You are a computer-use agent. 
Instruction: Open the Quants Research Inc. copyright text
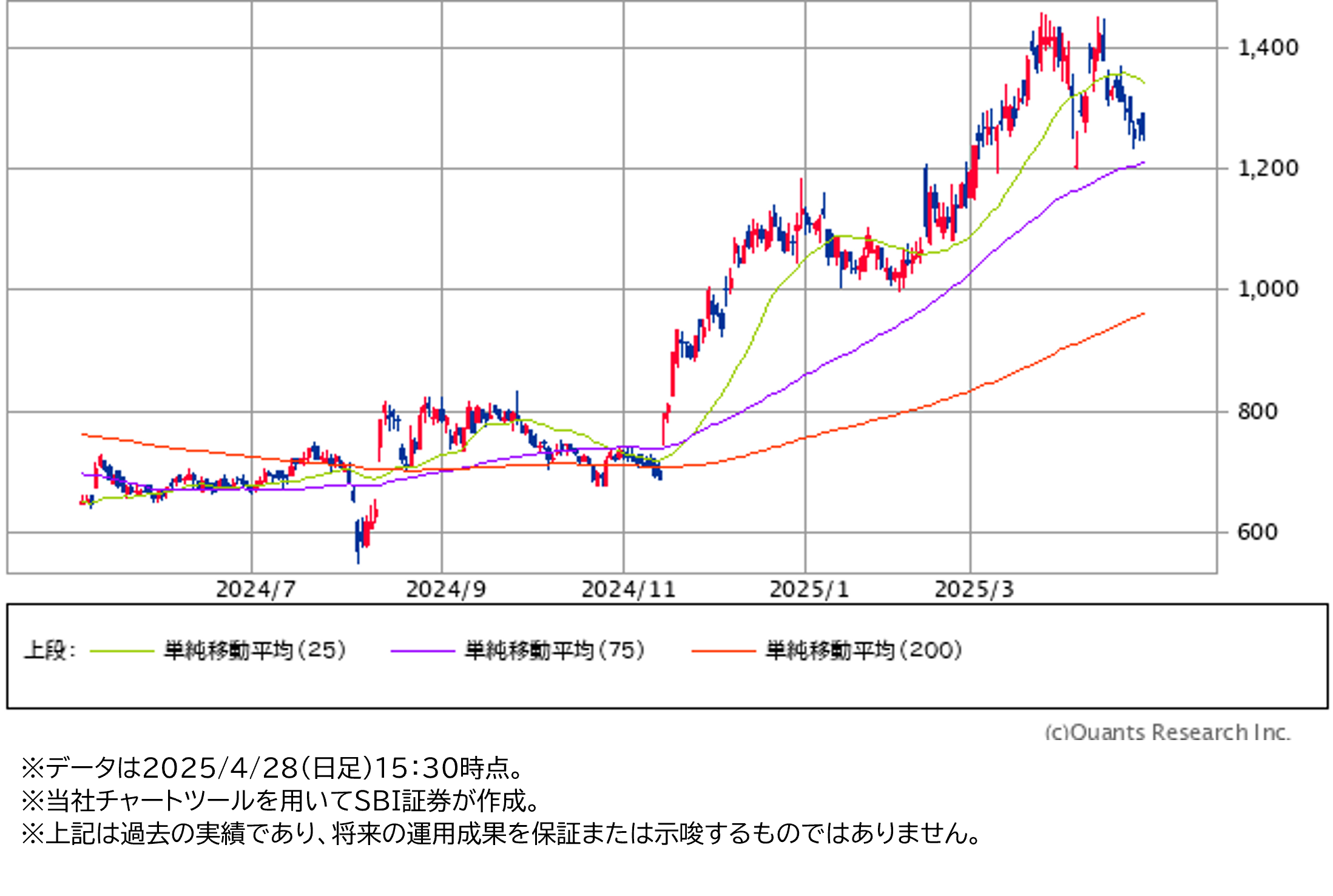point(1167,732)
